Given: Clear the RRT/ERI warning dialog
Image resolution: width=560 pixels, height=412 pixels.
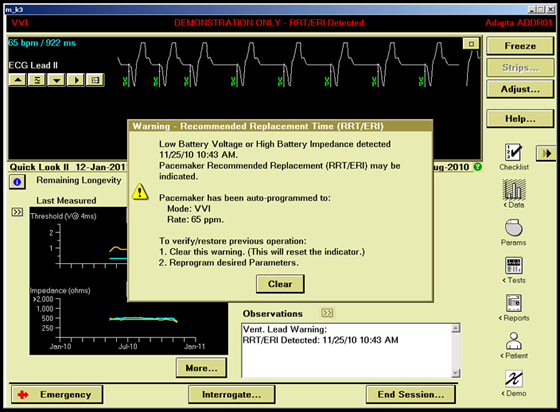Looking at the screenshot, I should pos(280,284).
